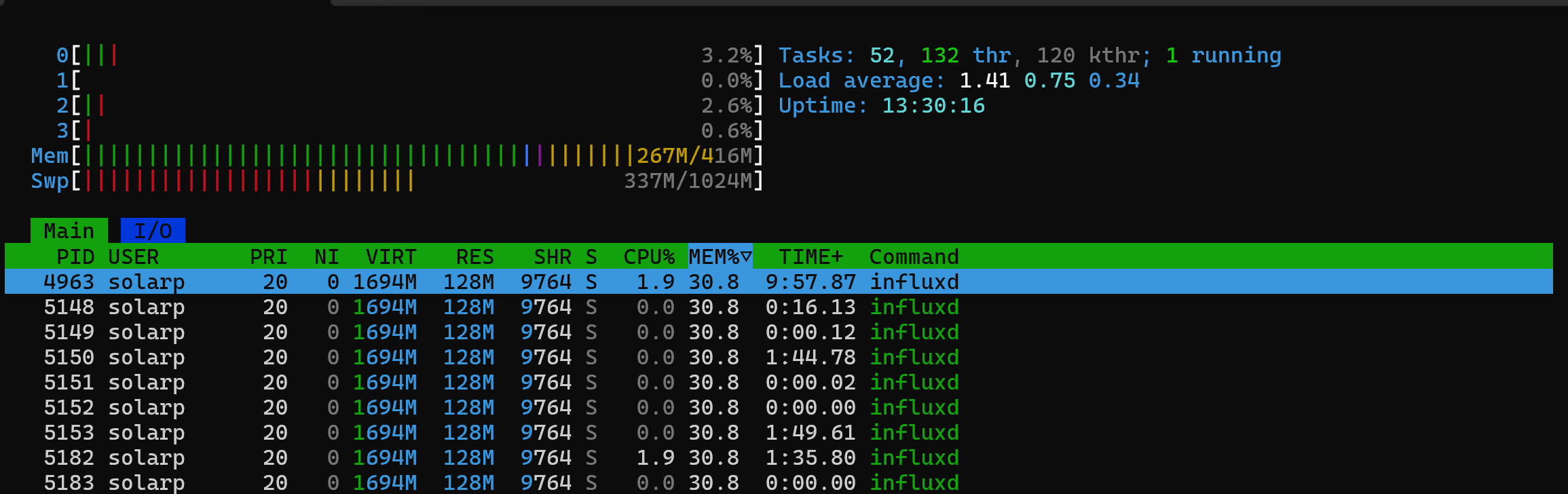Viewport: 1568px width, 494px height.
Task: Click the Load average line
Action: pos(959,80)
